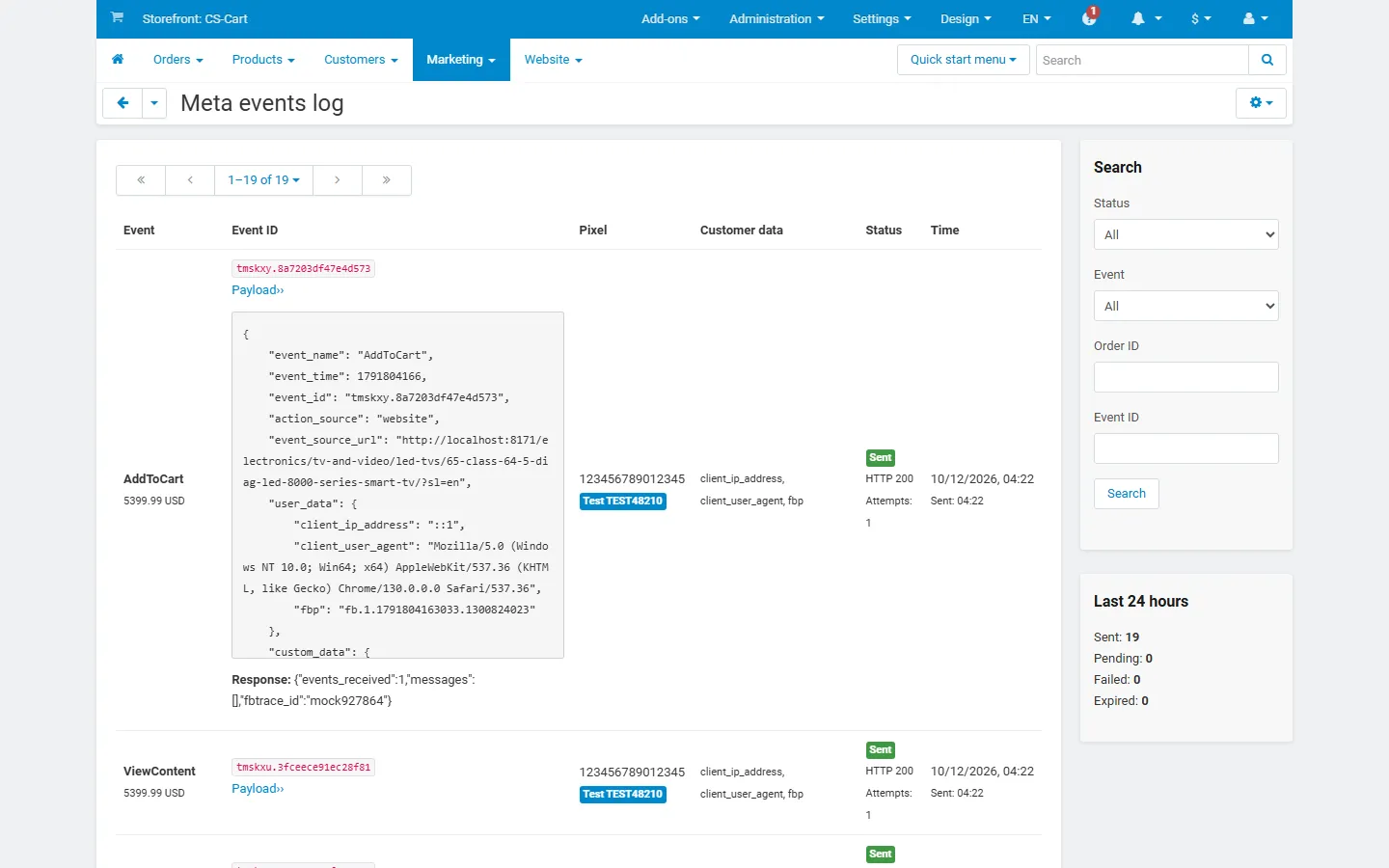The height and width of the screenshot is (868, 1389).
Task: Open the Design menu
Action: pyautogui.click(x=966, y=18)
